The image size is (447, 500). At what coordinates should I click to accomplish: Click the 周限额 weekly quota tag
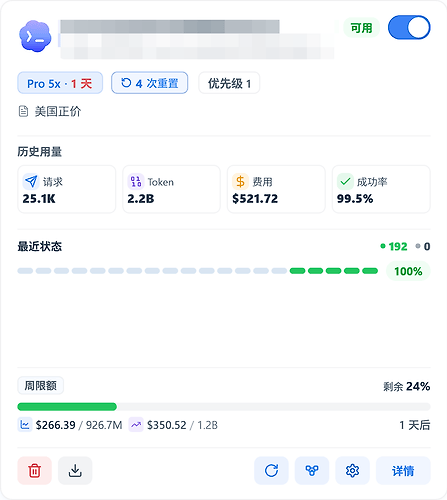click(x=40, y=386)
